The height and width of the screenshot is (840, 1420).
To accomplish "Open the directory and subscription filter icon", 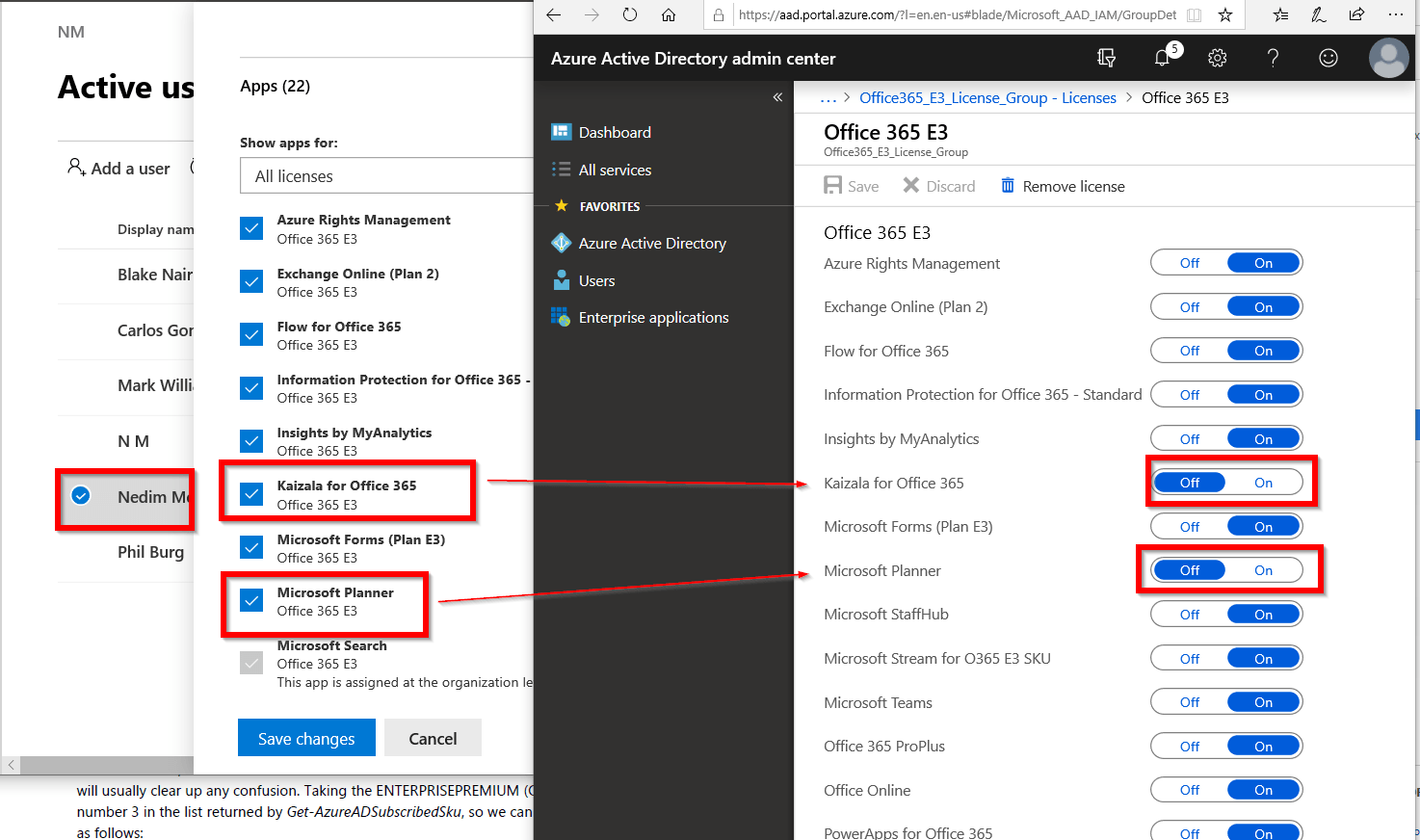I will 1107,58.
